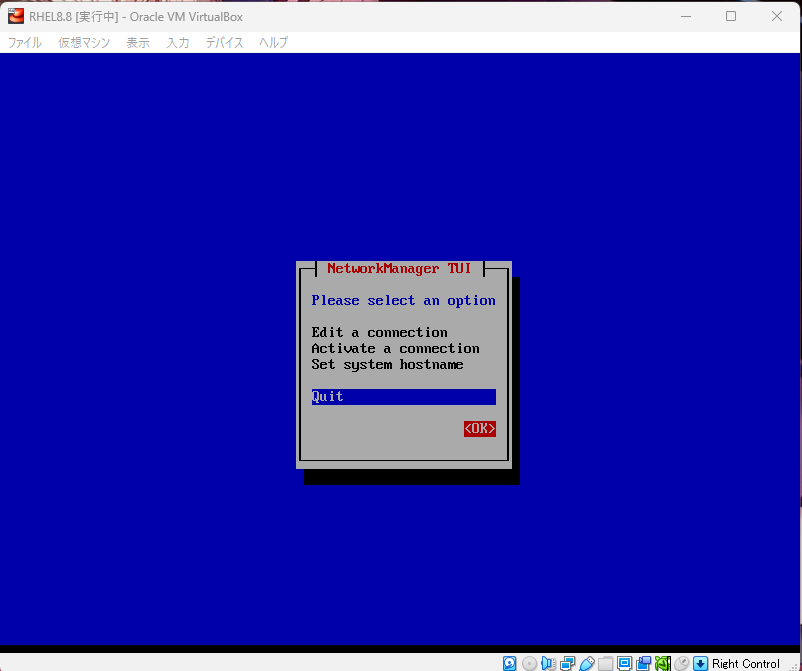Open the 入力 menu
The height and width of the screenshot is (671, 802).
point(178,42)
